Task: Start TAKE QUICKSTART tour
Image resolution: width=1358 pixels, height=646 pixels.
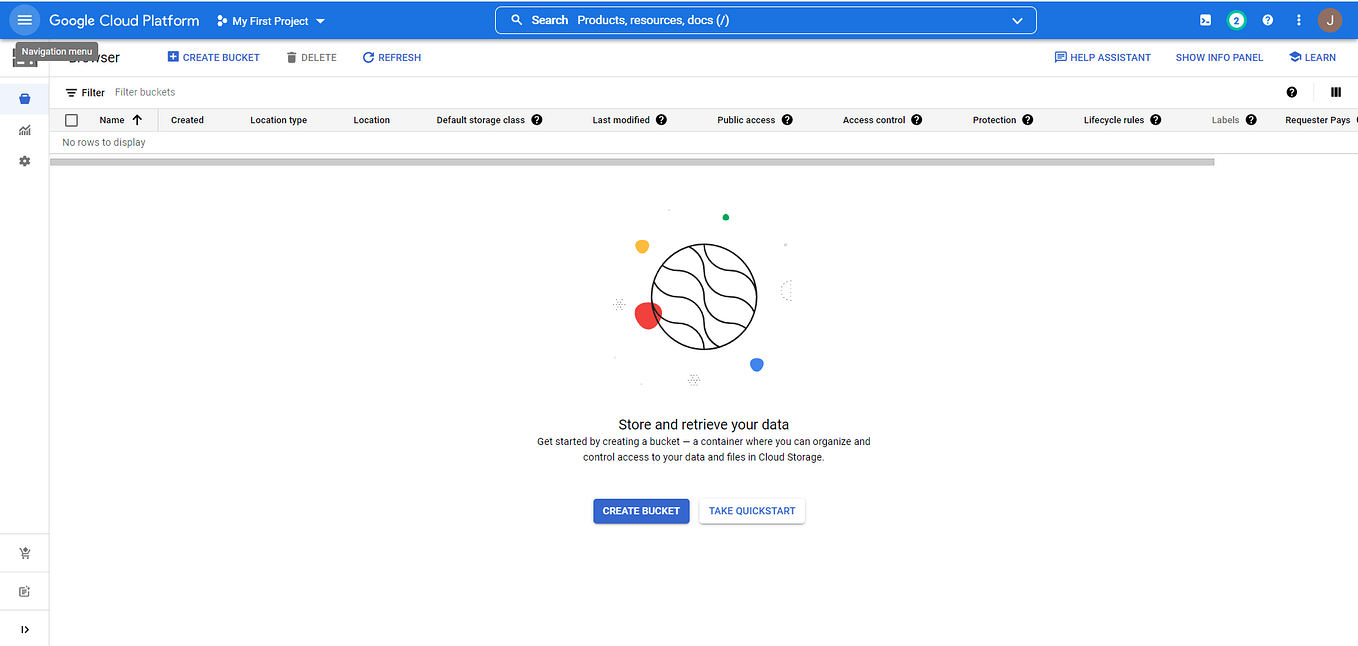Action: [x=751, y=511]
